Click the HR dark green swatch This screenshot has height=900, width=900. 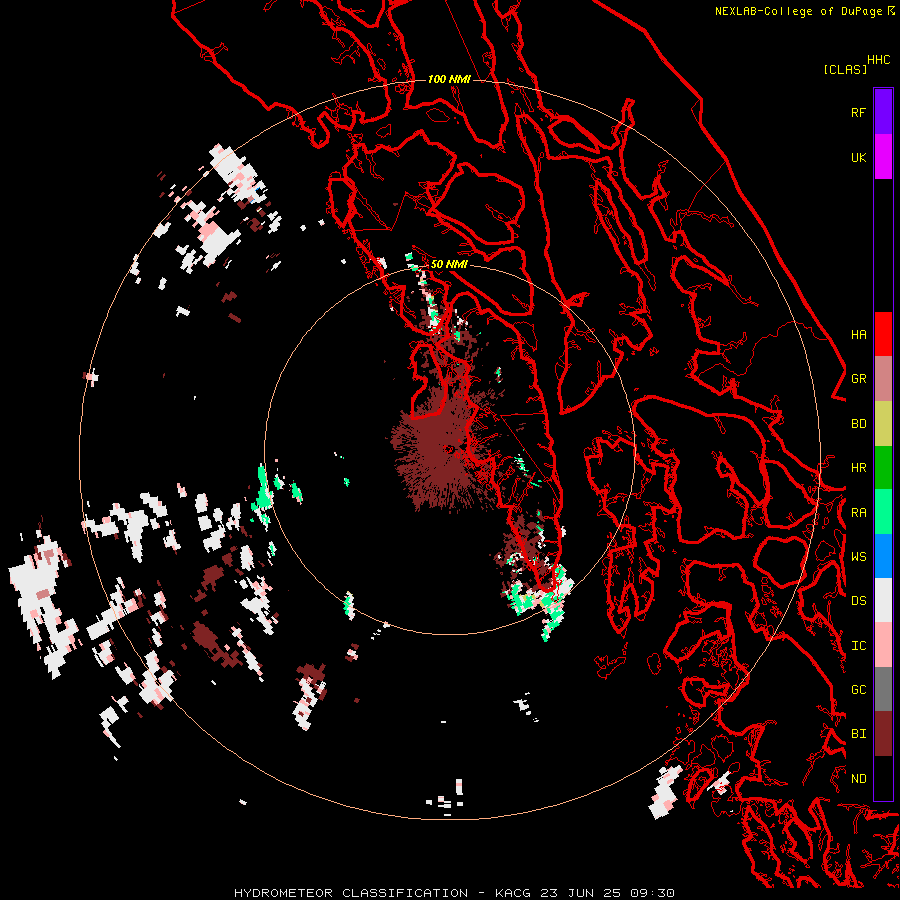click(883, 468)
